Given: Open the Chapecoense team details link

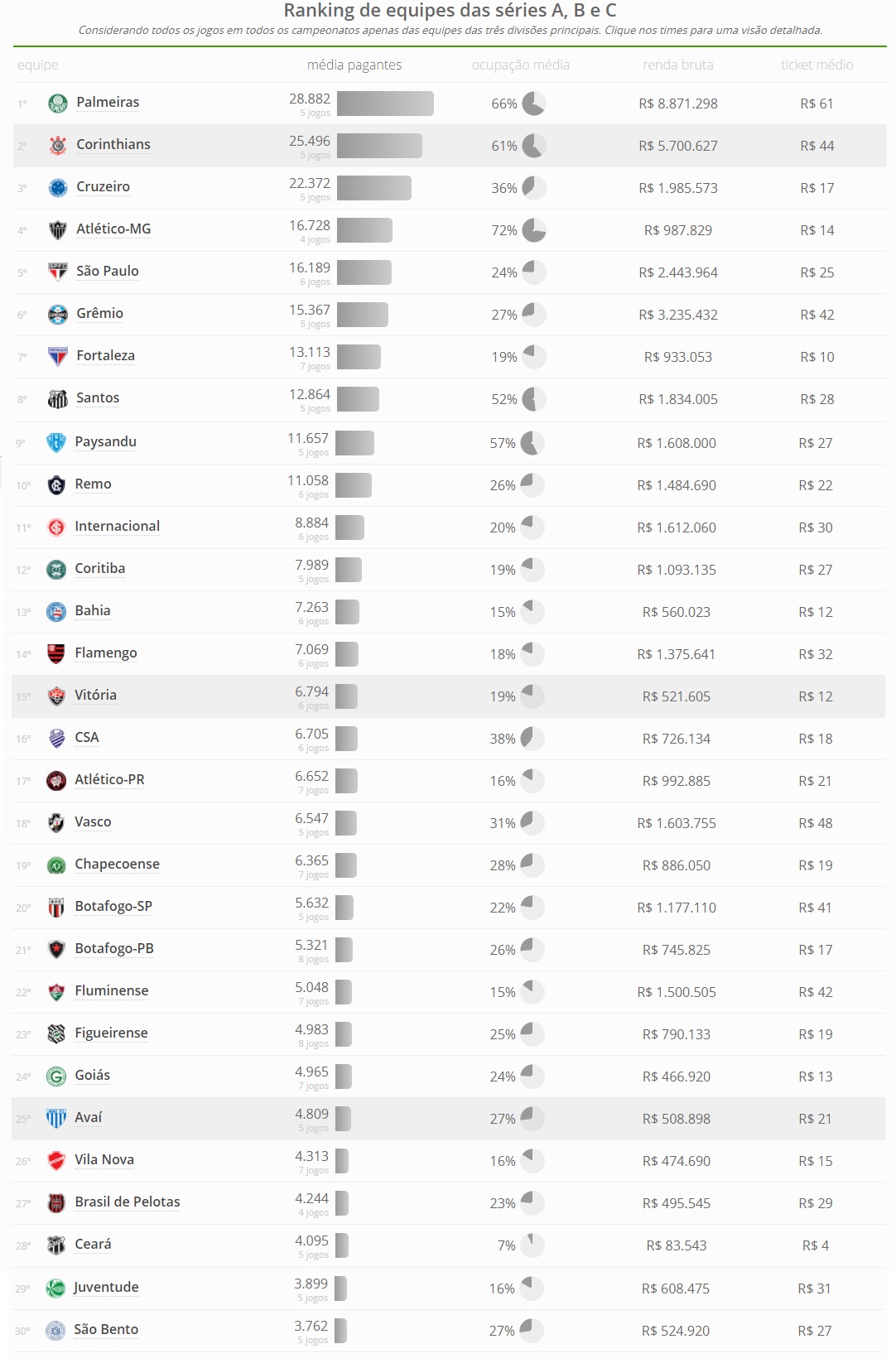Looking at the screenshot, I should 118,864.
